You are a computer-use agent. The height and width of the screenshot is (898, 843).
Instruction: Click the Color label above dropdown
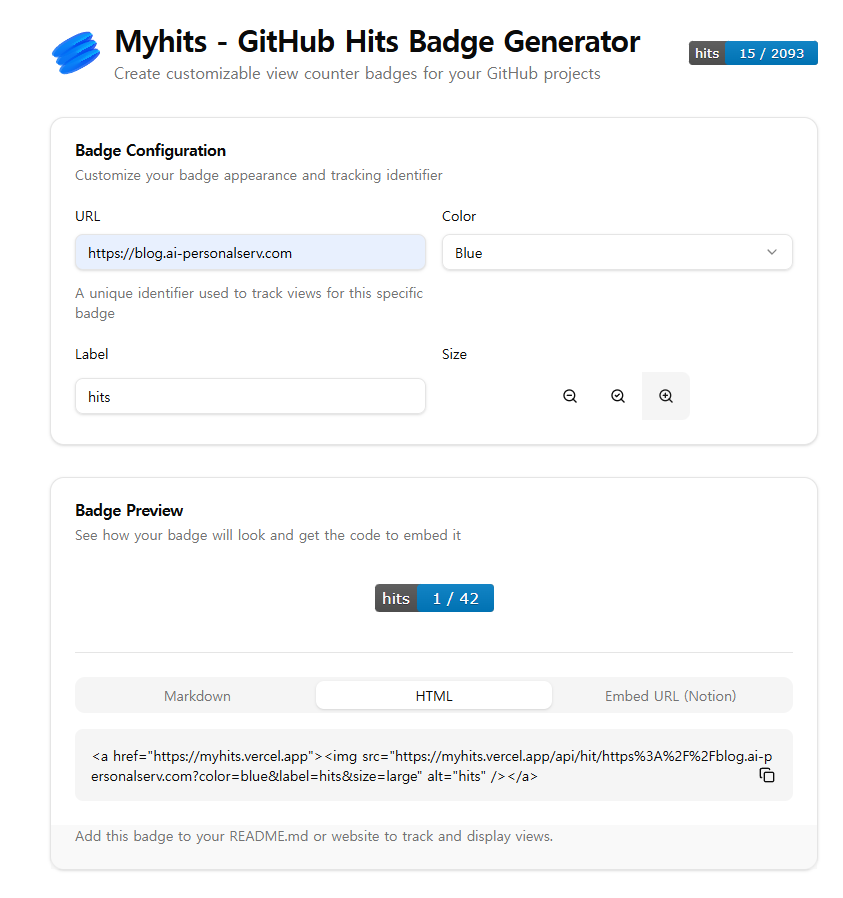pyautogui.click(x=459, y=216)
